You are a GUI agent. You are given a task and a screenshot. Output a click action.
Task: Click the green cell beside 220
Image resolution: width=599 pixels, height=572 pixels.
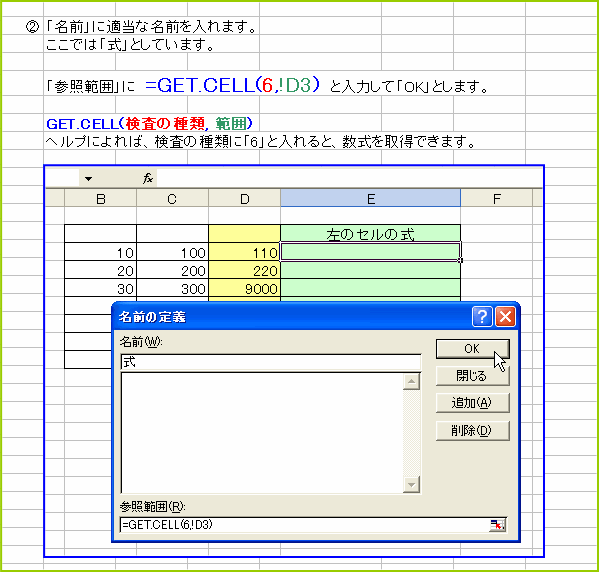371,270
